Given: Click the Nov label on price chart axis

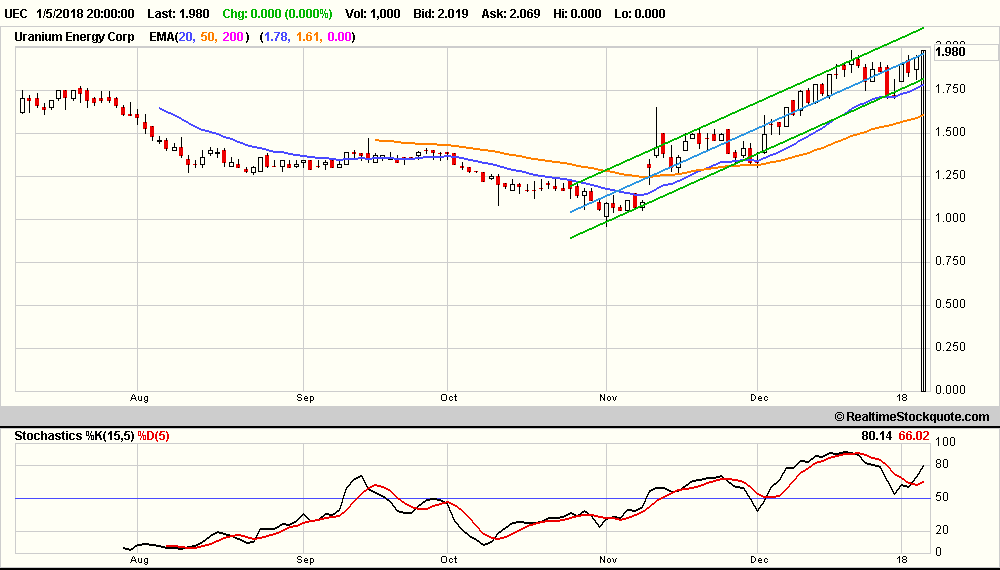Looking at the screenshot, I should click(x=607, y=398).
